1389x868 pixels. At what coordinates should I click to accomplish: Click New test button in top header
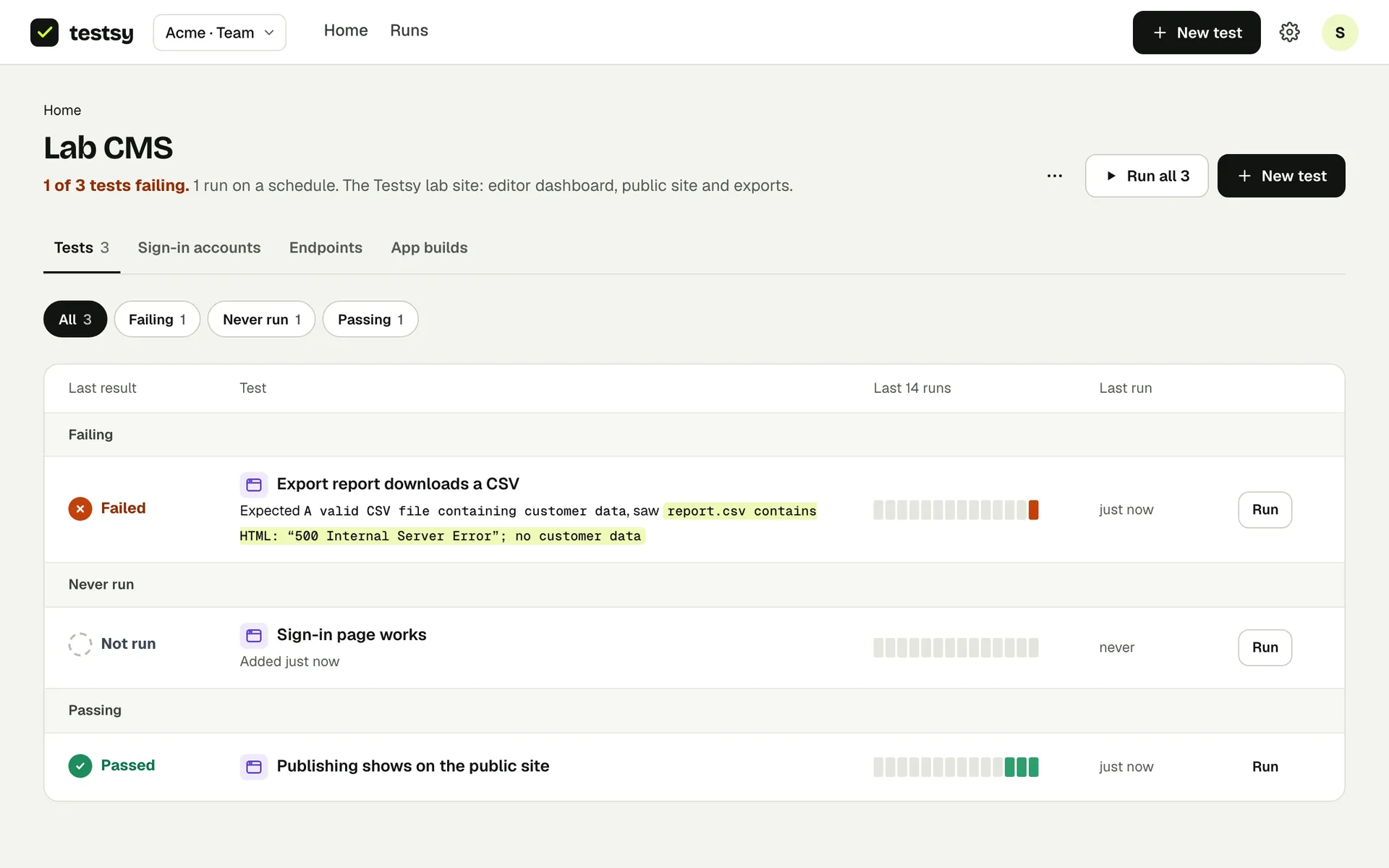pyautogui.click(x=1197, y=33)
